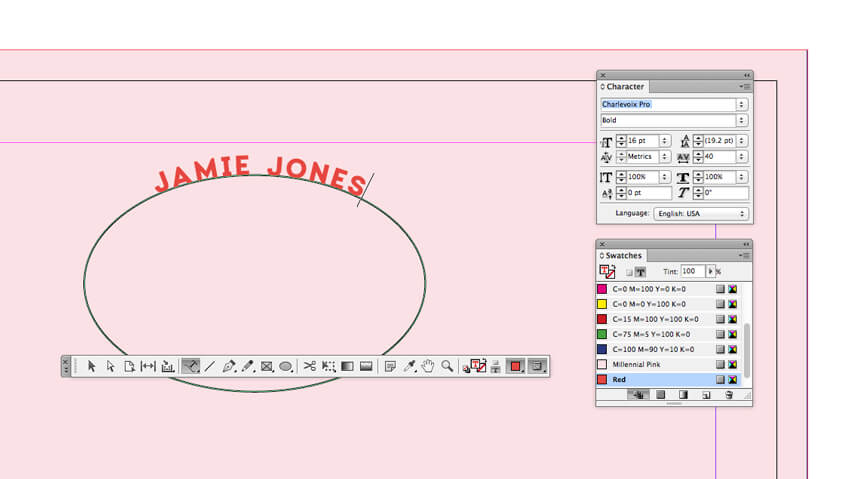The height and width of the screenshot is (479, 850).
Task: Collapse the Swatches panel with double arrows
Action: tap(746, 244)
